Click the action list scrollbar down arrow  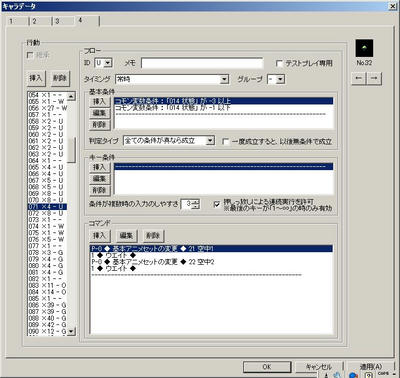click(71, 331)
